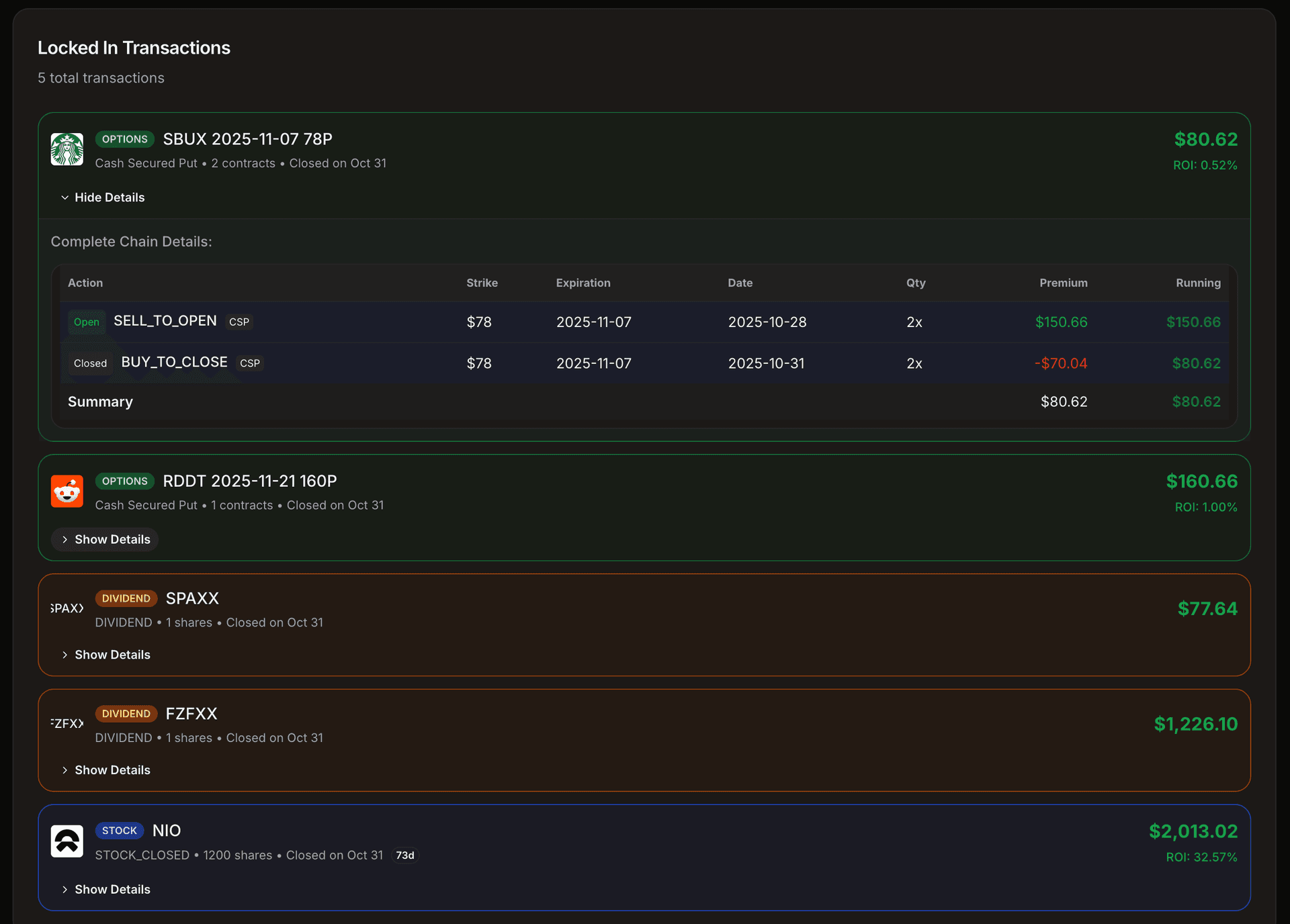Image resolution: width=1290 pixels, height=924 pixels.
Task: Select the SBUX 2025-11-07 78P title
Action: coord(247,139)
